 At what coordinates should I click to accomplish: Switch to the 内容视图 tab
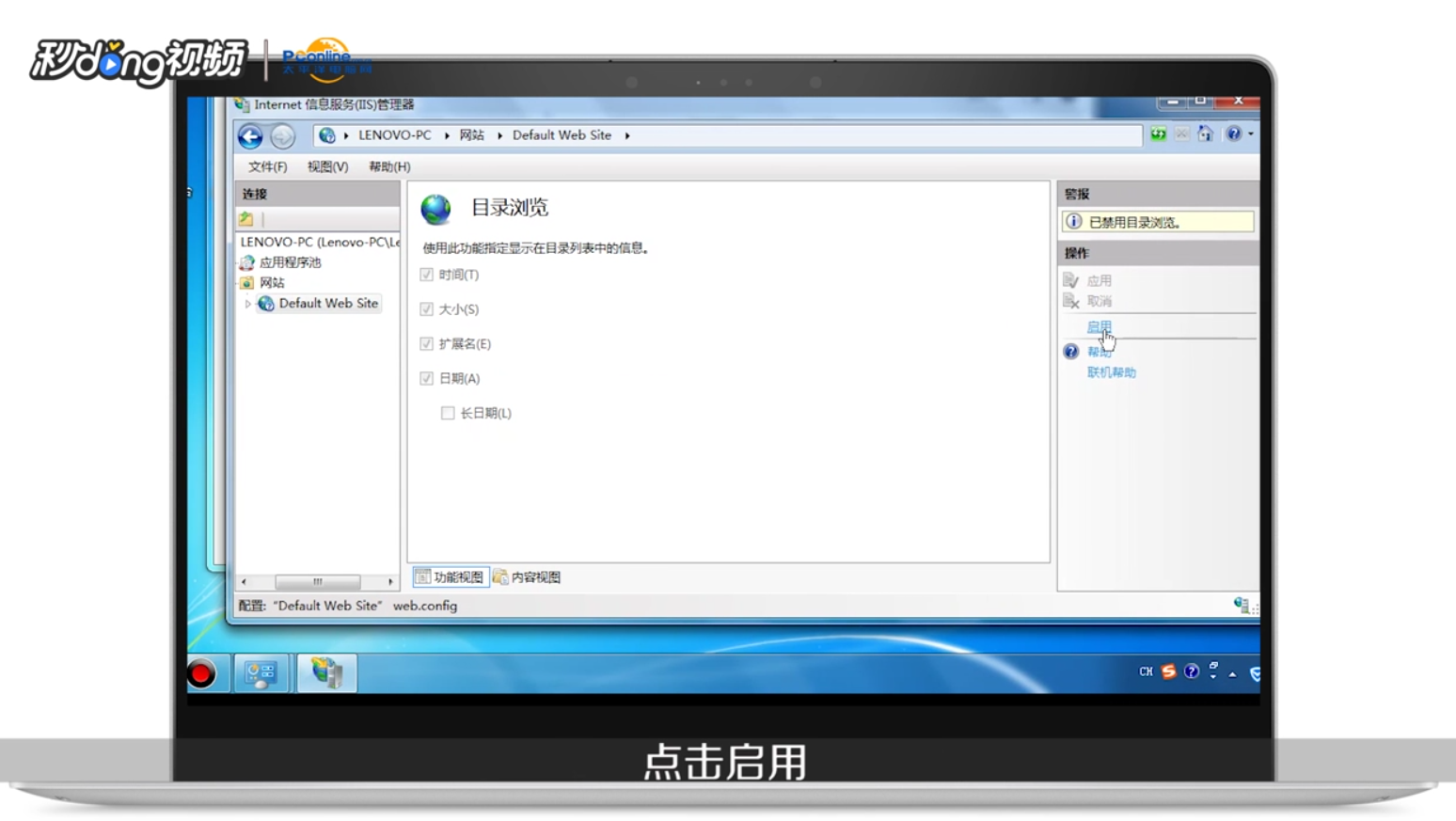[x=527, y=576]
